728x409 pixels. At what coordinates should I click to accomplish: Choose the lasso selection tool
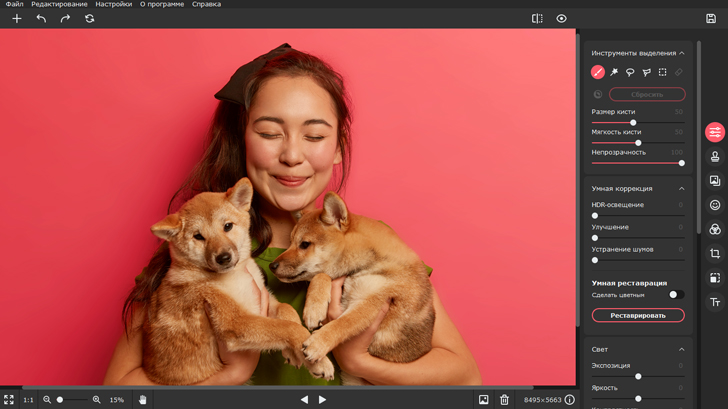[x=630, y=72]
